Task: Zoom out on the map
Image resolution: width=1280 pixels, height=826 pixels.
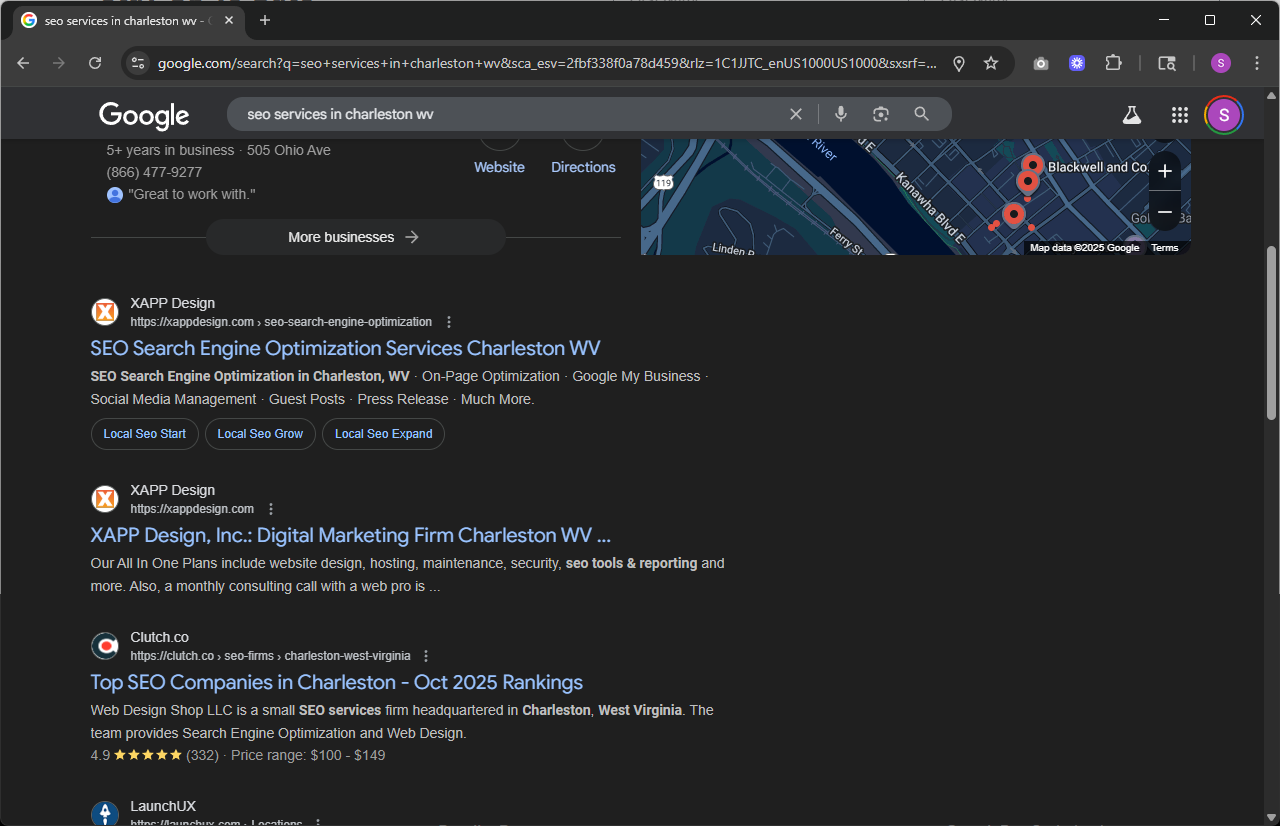Action: click(1164, 212)
